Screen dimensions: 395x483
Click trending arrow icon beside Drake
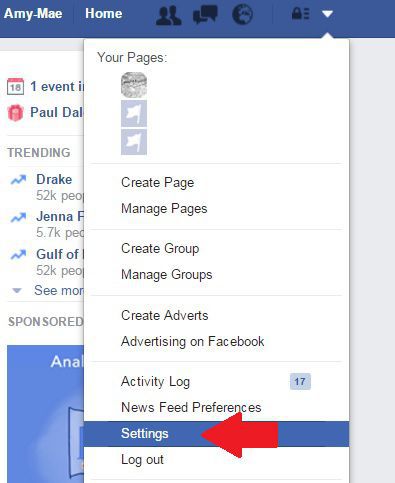pos(18,180)
